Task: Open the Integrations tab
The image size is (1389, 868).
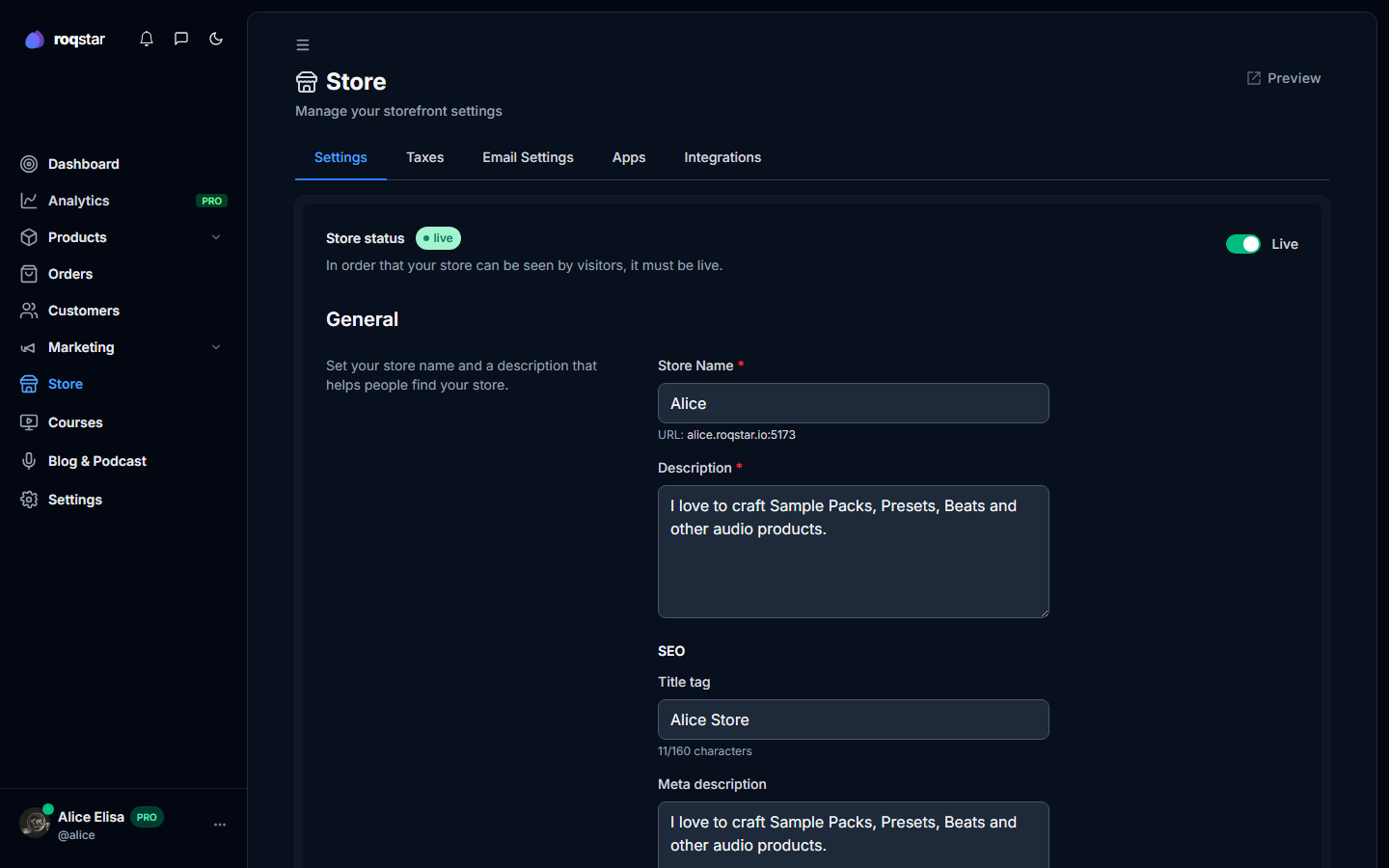Action: pos(722,157)
